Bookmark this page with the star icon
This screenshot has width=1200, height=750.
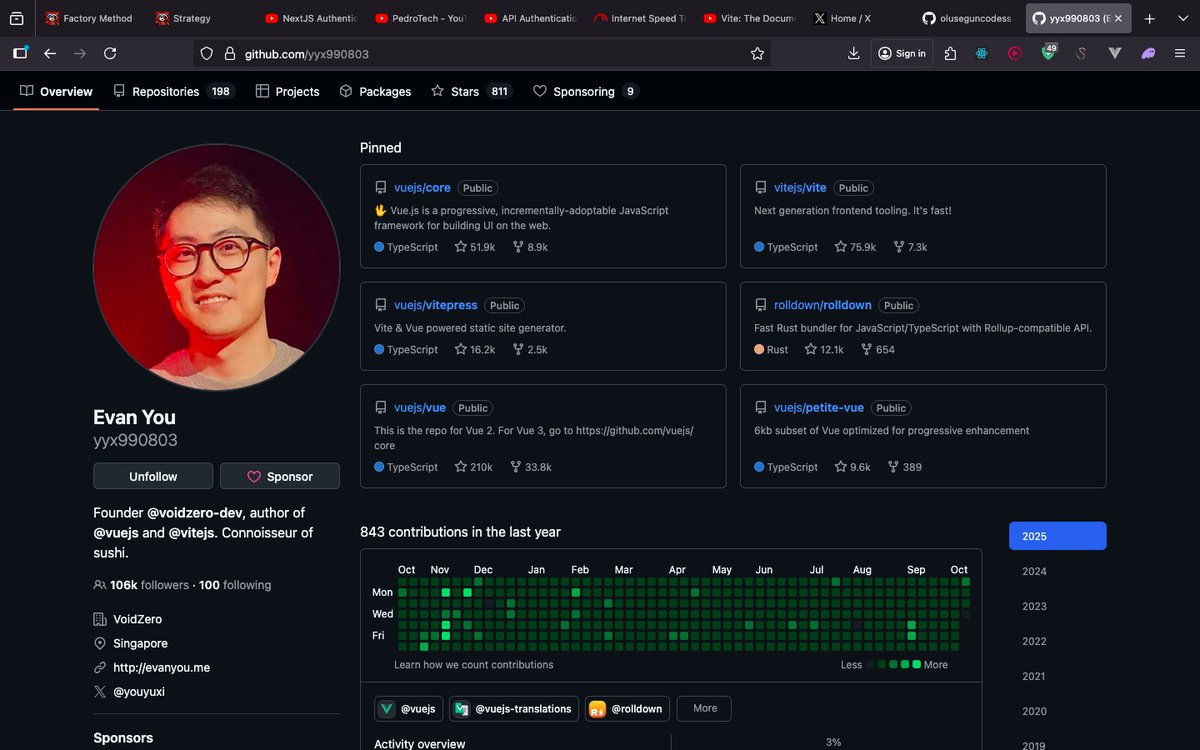pos(757,54)
